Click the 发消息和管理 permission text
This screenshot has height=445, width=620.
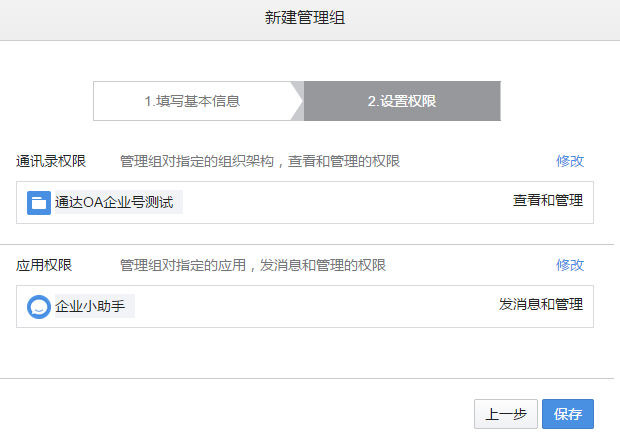point(540,304)
